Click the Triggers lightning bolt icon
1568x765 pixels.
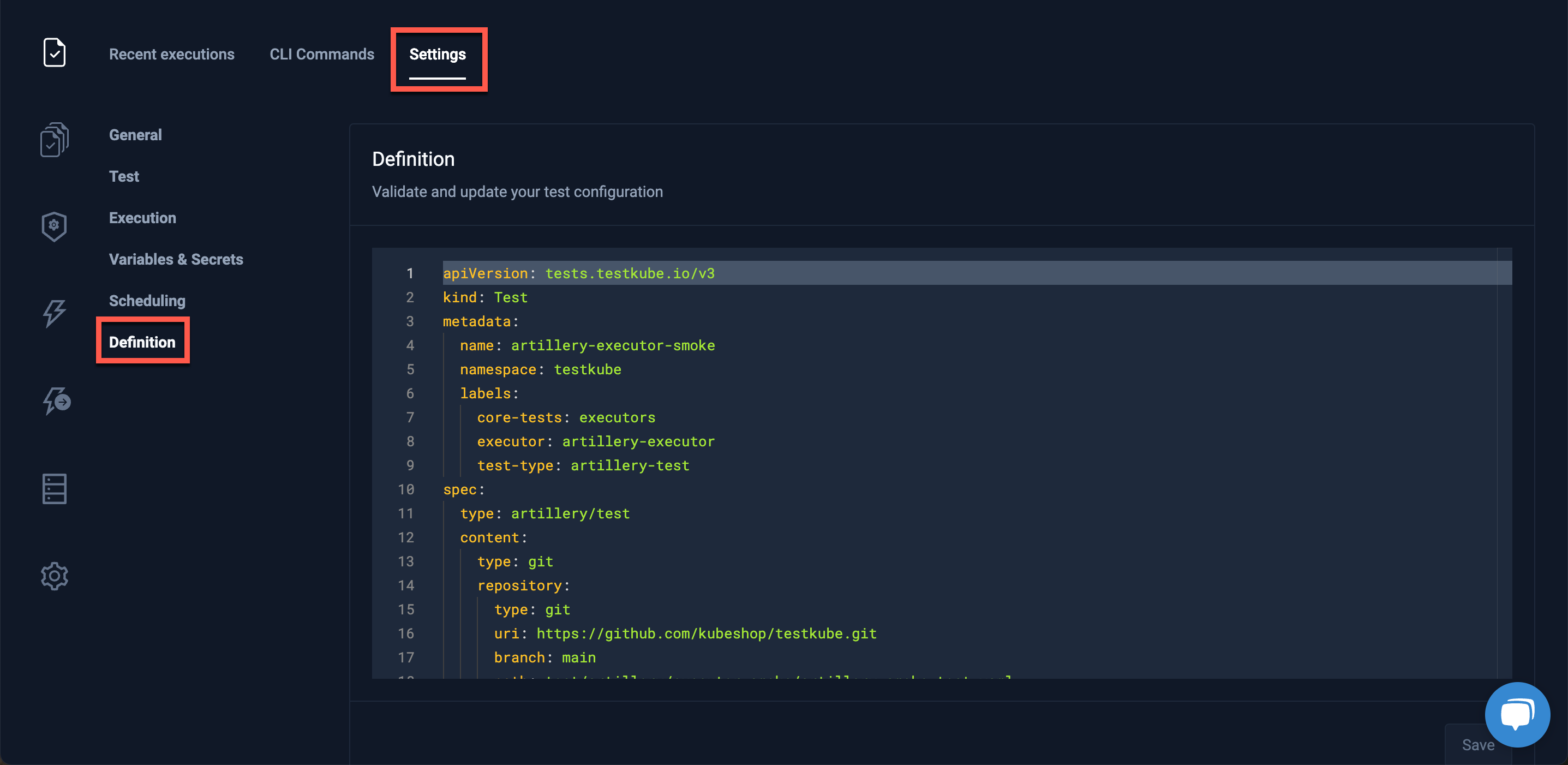pos(54,313)
